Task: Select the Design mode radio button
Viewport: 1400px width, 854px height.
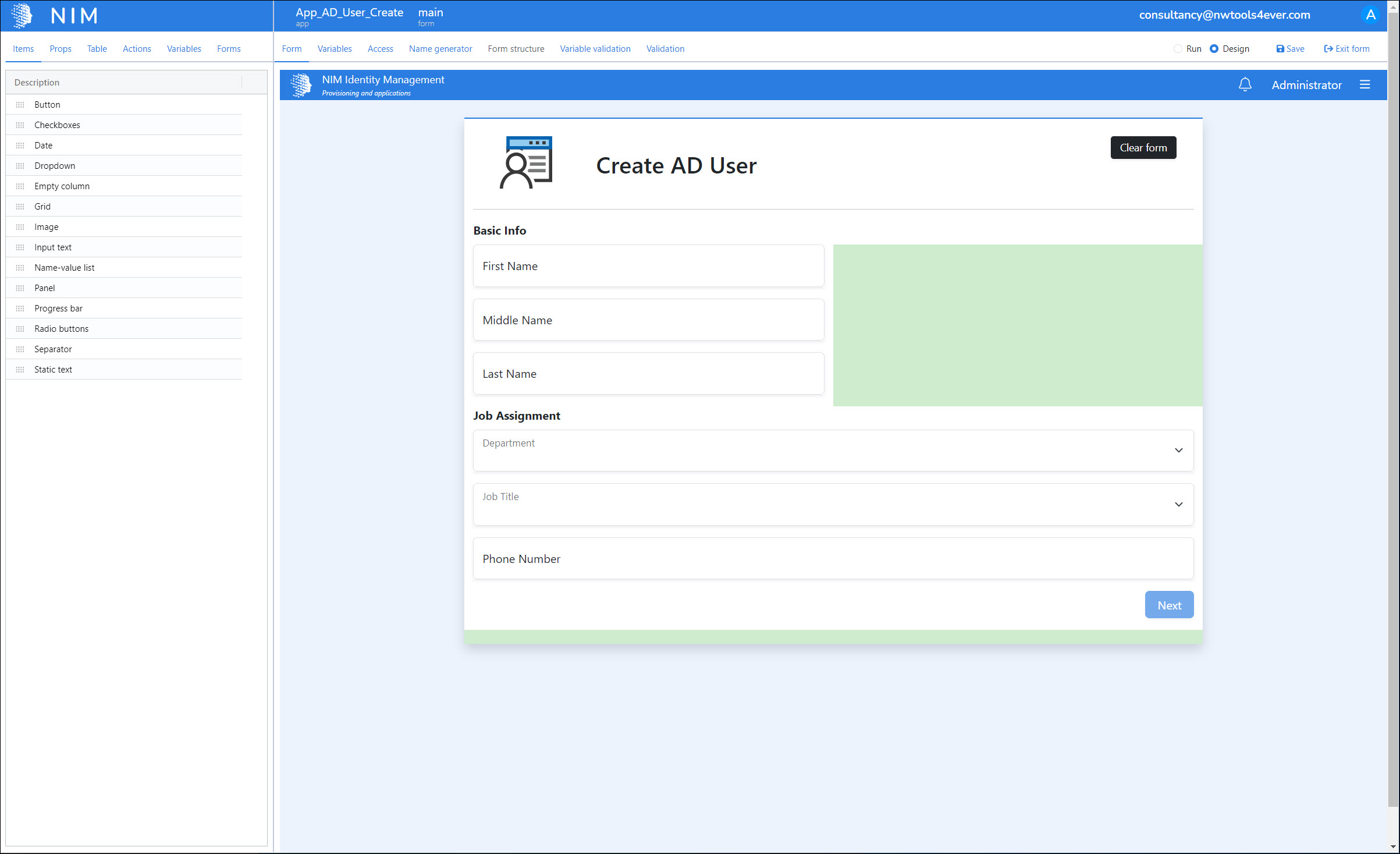Action: pos(1214,49)
